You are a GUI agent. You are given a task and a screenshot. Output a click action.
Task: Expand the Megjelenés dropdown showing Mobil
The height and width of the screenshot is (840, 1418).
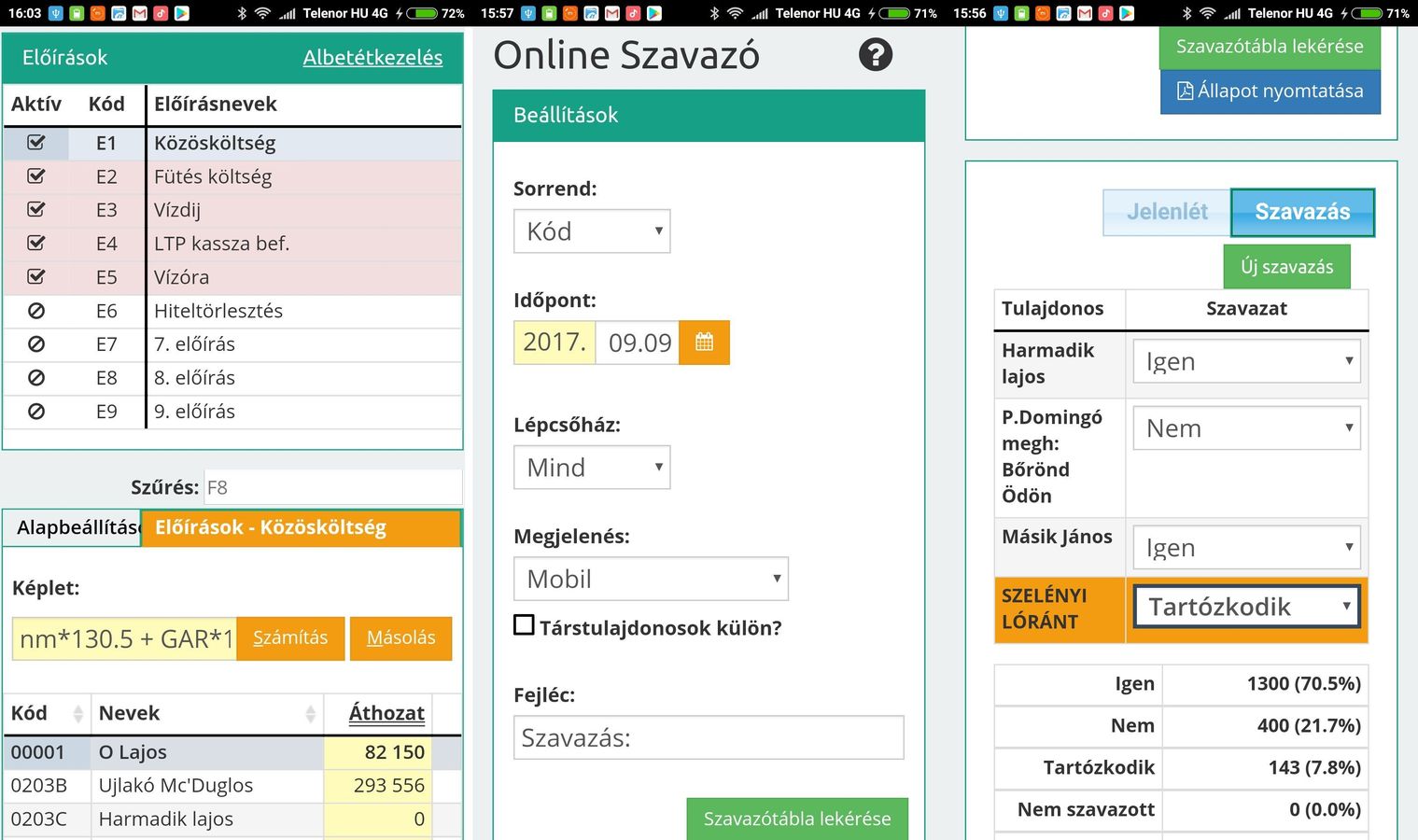click(651, 579)
